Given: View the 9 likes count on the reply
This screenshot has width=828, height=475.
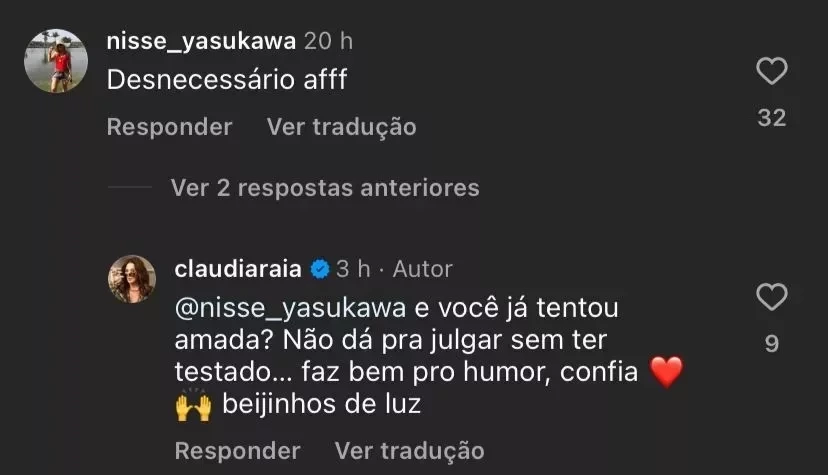Looking at the screenshot, I should 771,344.
